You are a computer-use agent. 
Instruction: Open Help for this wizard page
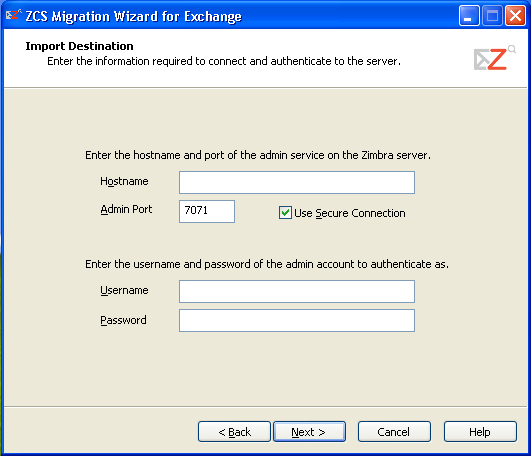click(x=480, y=432)
